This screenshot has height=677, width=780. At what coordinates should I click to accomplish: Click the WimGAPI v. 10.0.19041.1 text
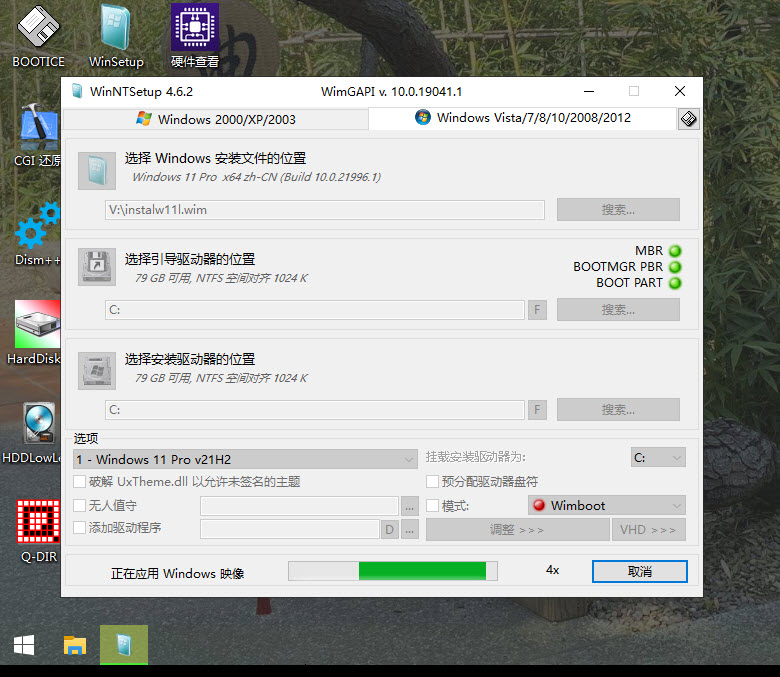[391, 92]
